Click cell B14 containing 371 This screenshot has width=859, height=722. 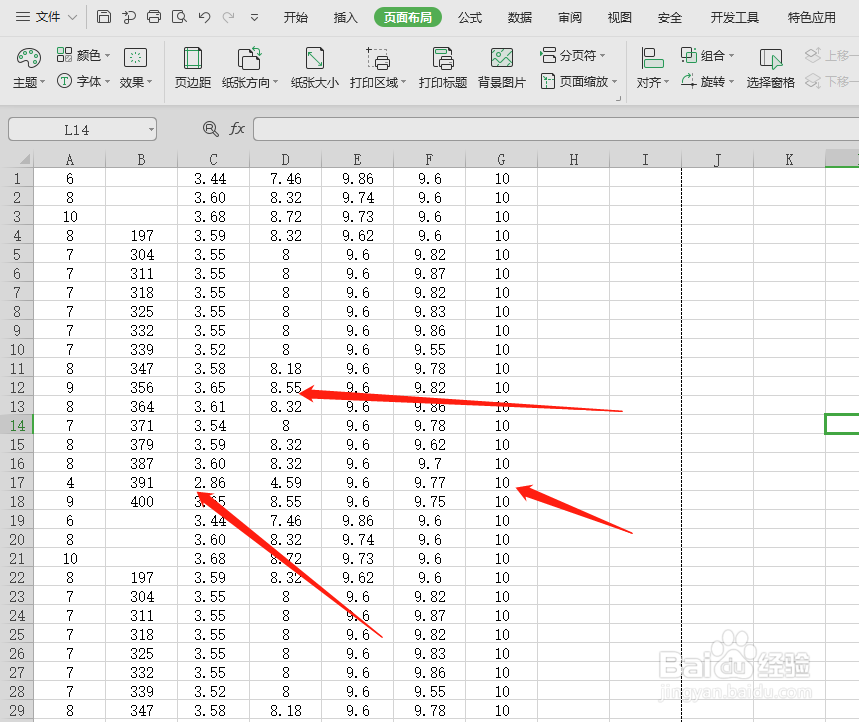coord(141,426)
